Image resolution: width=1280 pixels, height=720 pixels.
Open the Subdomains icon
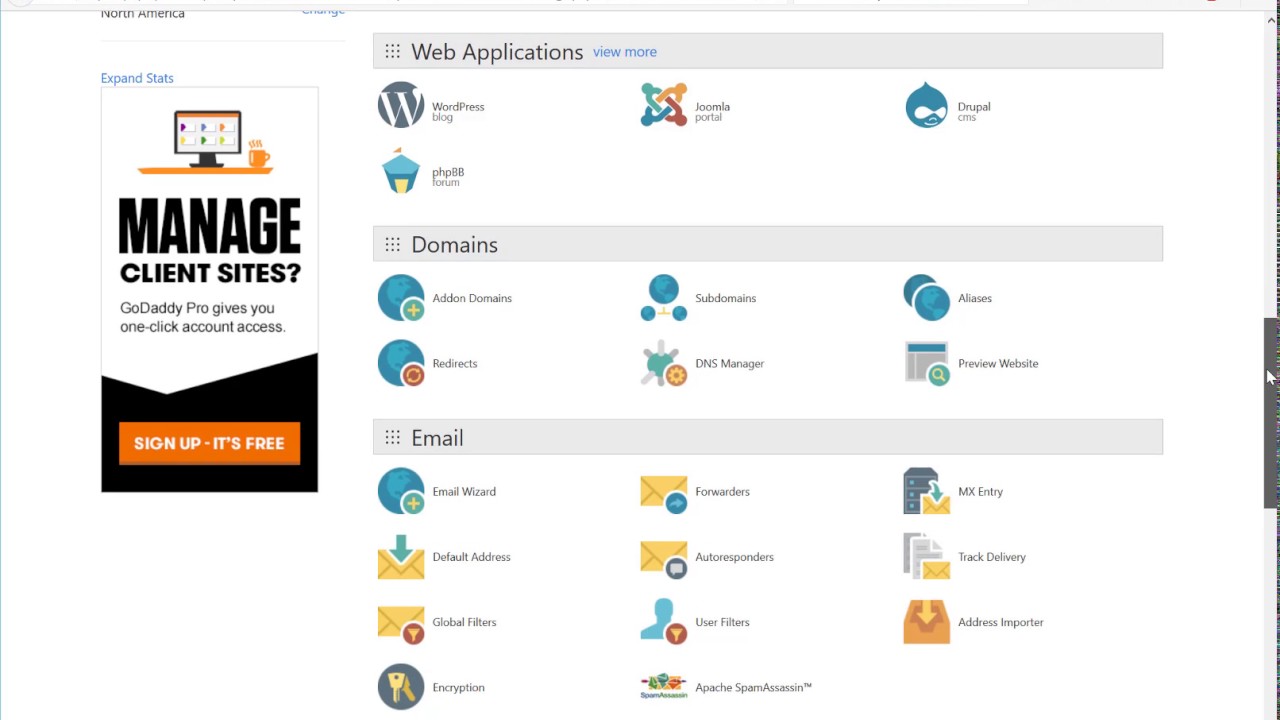coord(664,298)
